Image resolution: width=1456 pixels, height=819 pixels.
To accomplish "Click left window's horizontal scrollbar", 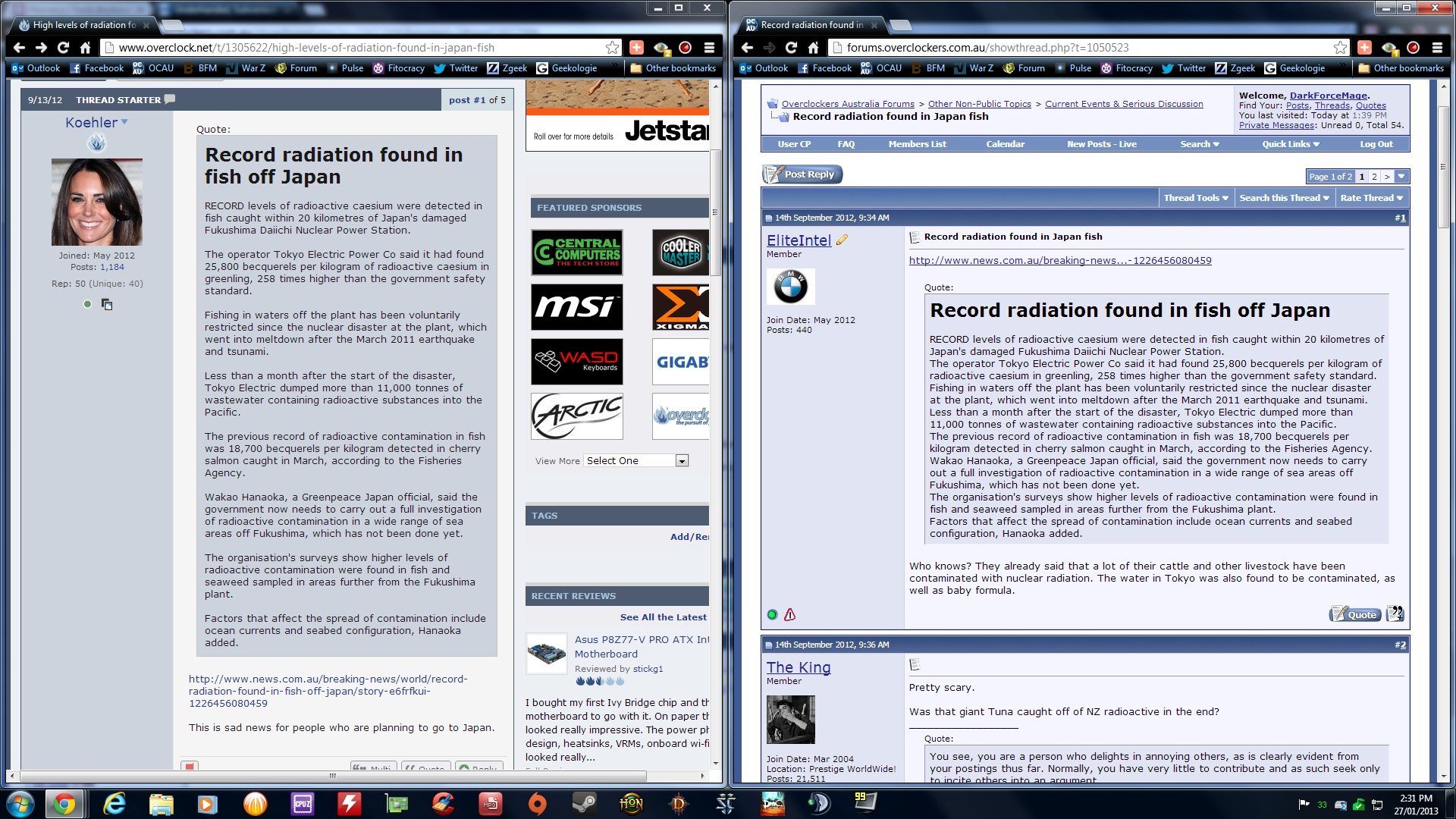I will (x=332, y=776).
